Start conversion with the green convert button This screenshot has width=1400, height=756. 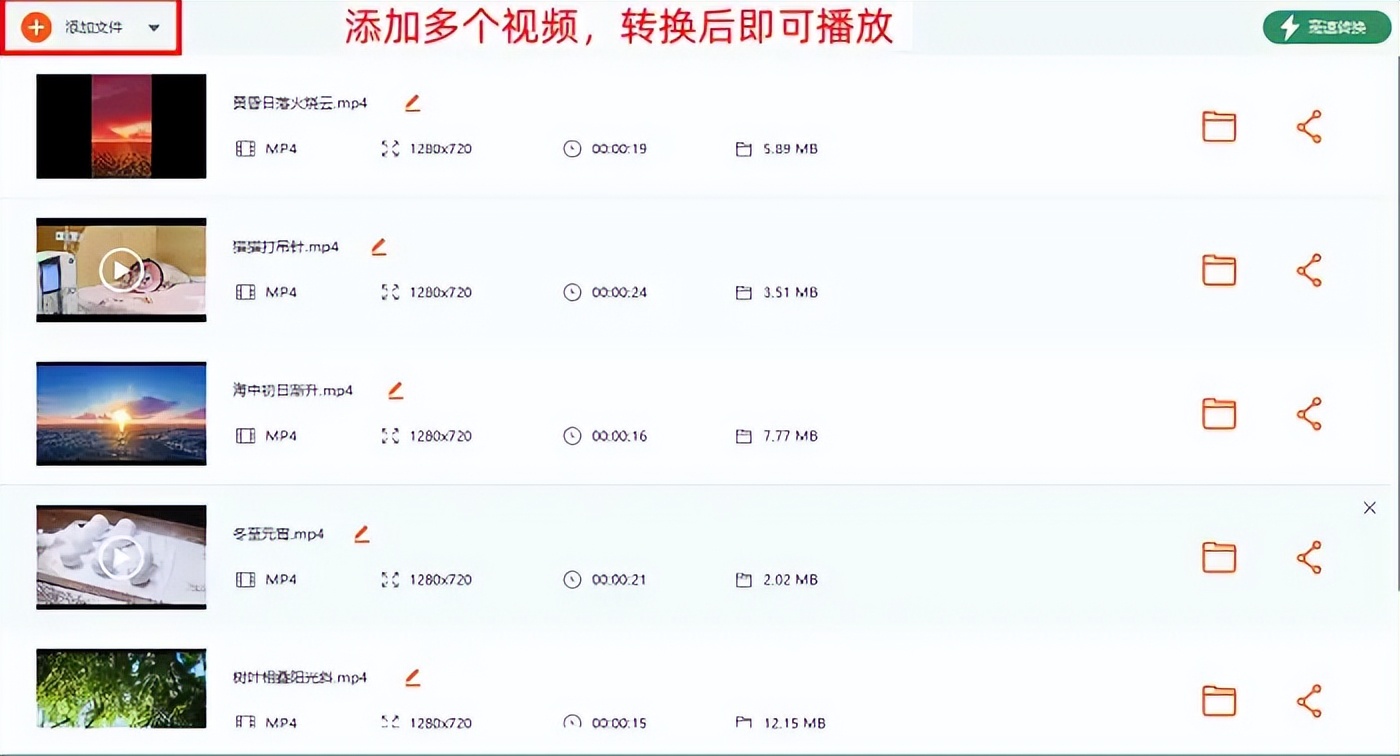[1326, 27]
